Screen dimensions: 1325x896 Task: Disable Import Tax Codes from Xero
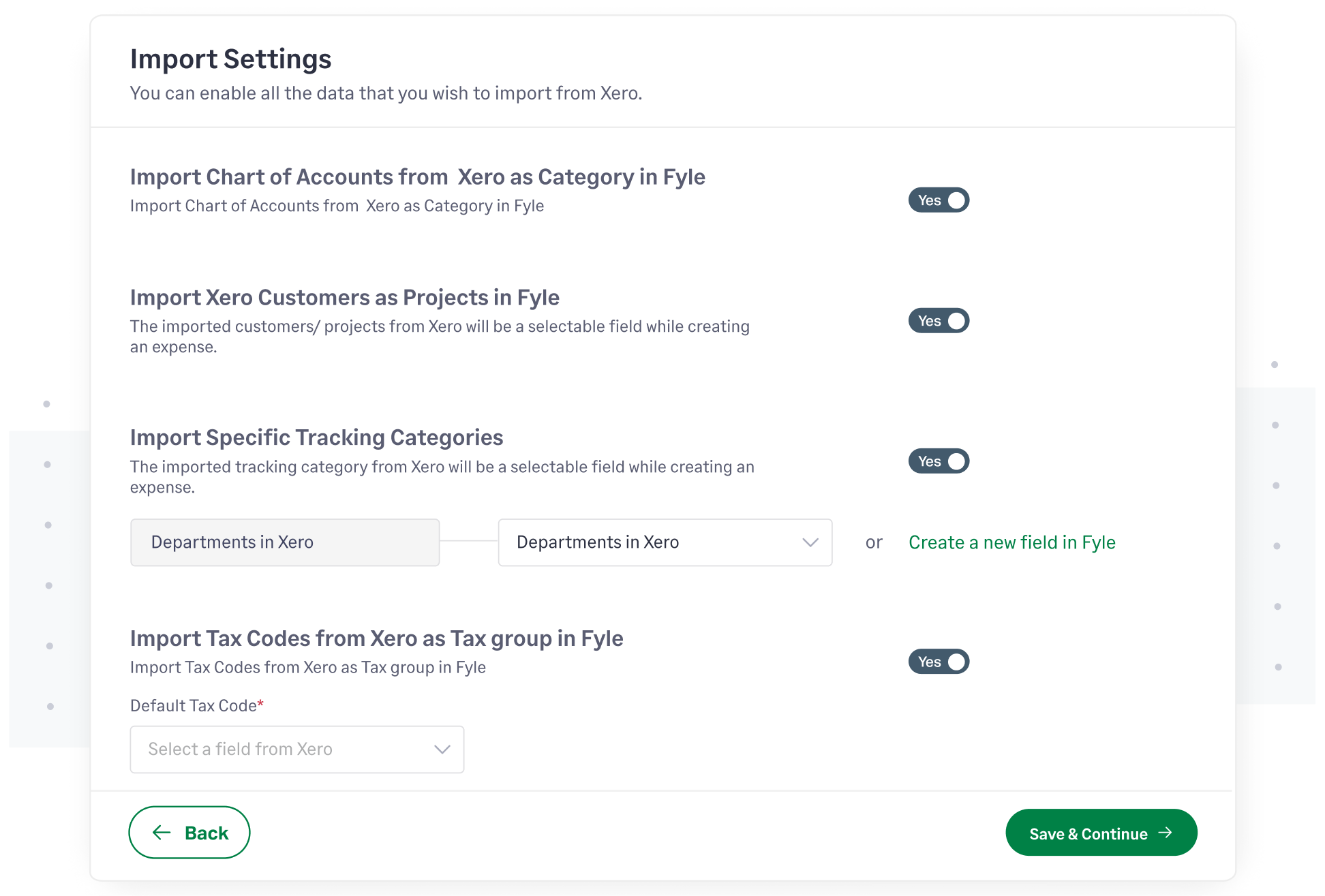pyautogui.click(x=939, y=662)
